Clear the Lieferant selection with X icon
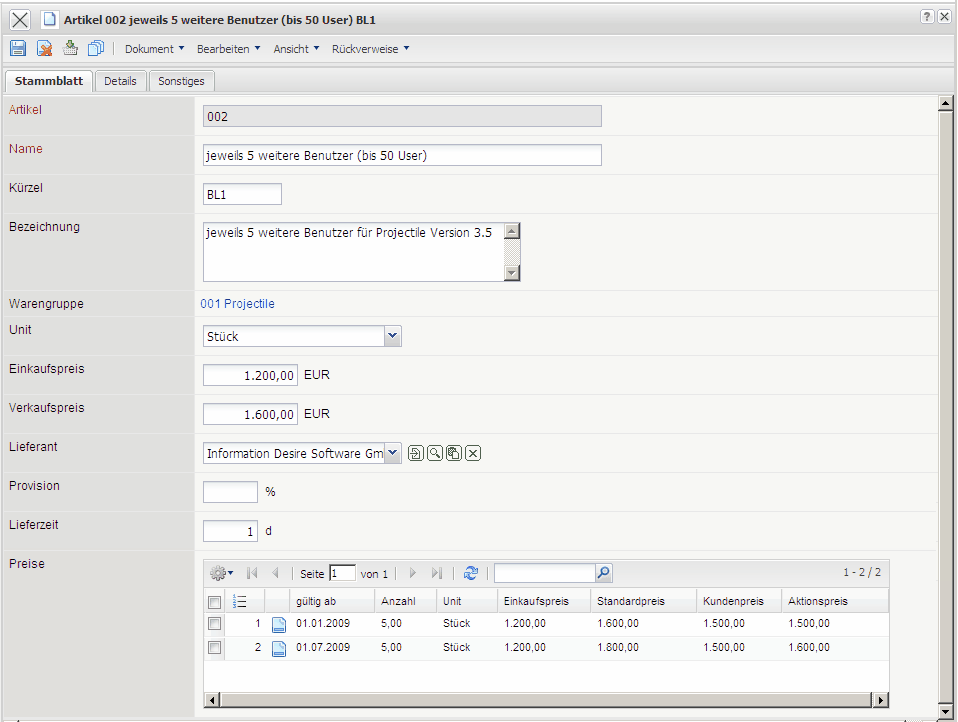 [x=473, y=454]
